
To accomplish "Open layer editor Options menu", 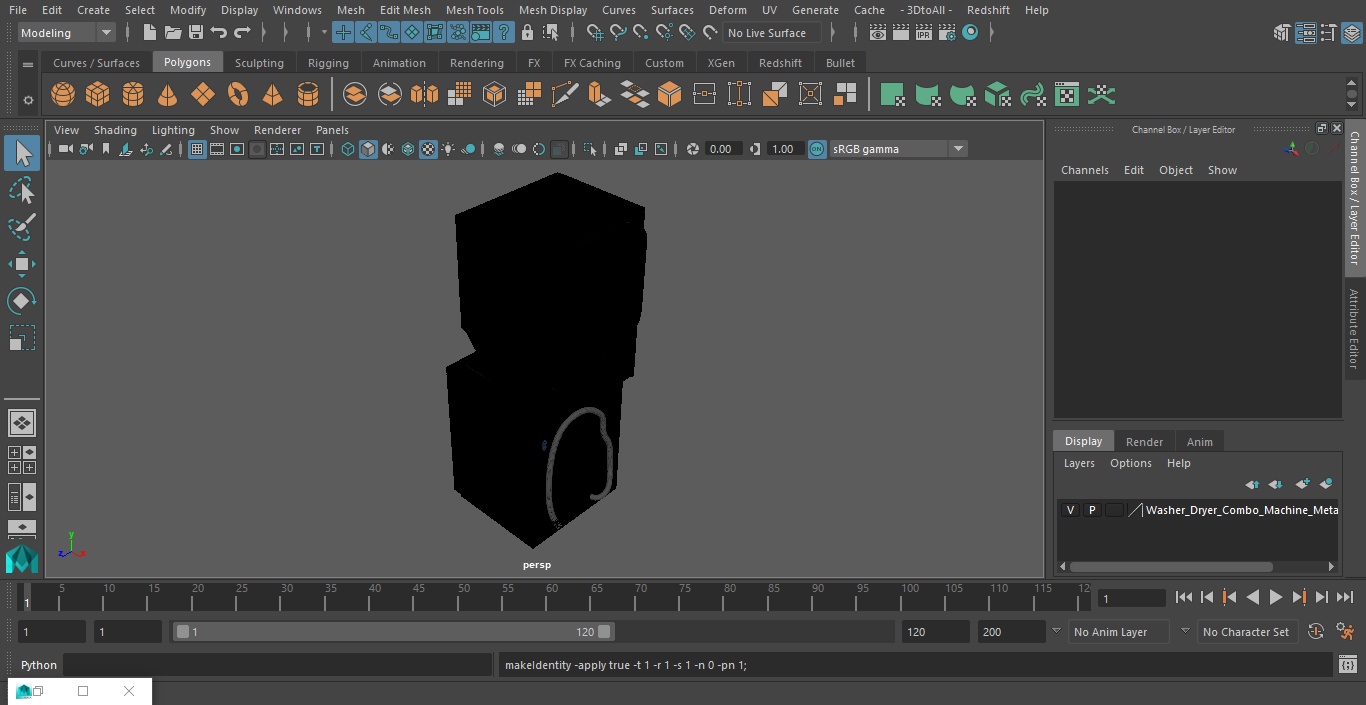I will (1131, 463).
